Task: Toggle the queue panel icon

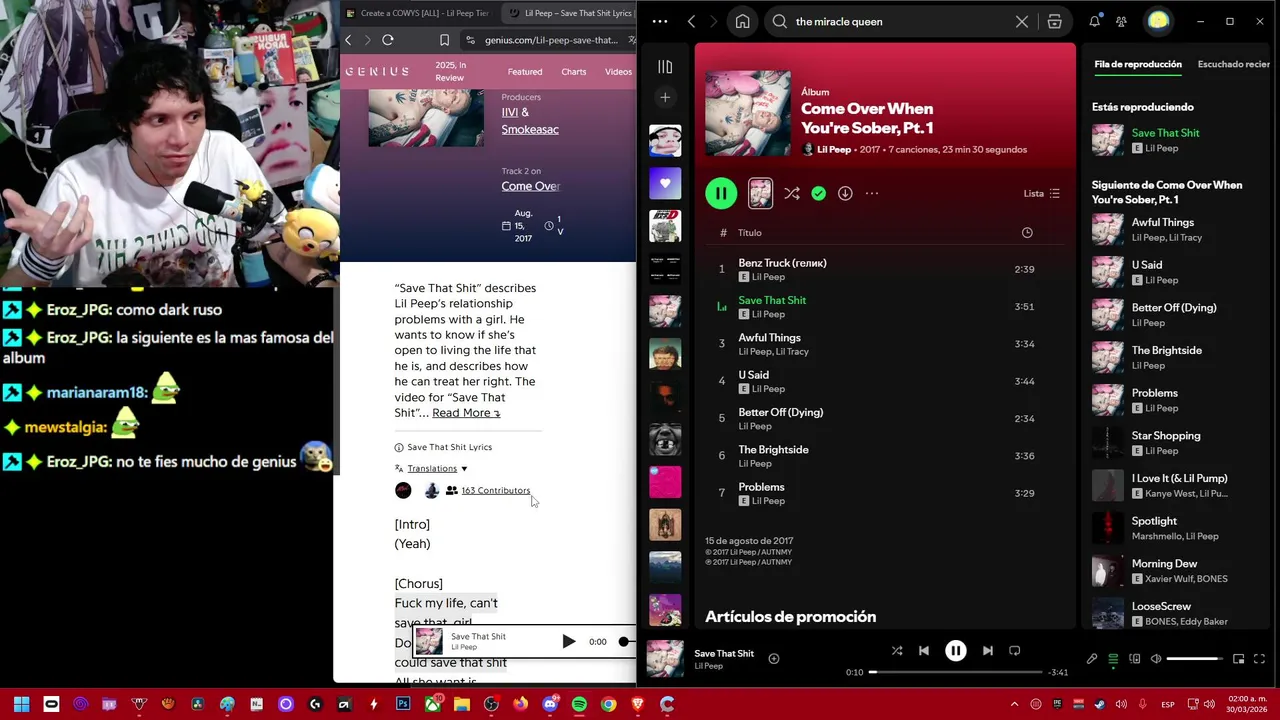Action: (x=1113, y=659)
